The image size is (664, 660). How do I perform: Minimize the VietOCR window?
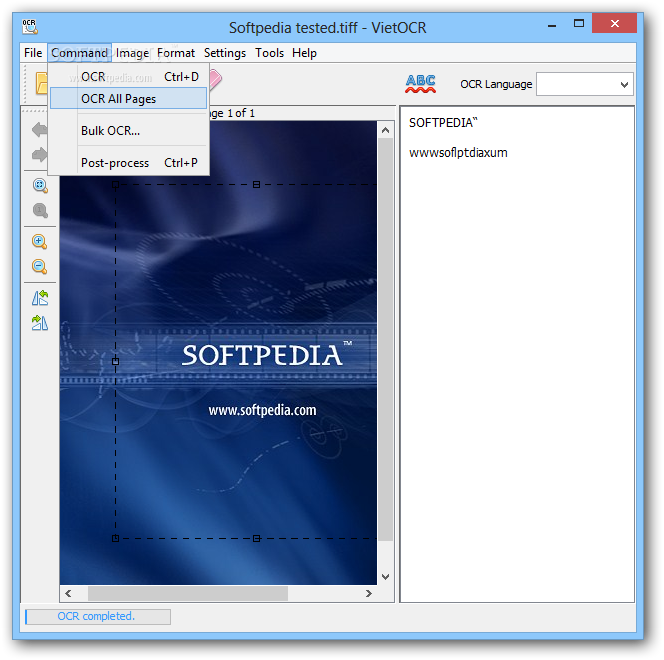pos(552,25)
